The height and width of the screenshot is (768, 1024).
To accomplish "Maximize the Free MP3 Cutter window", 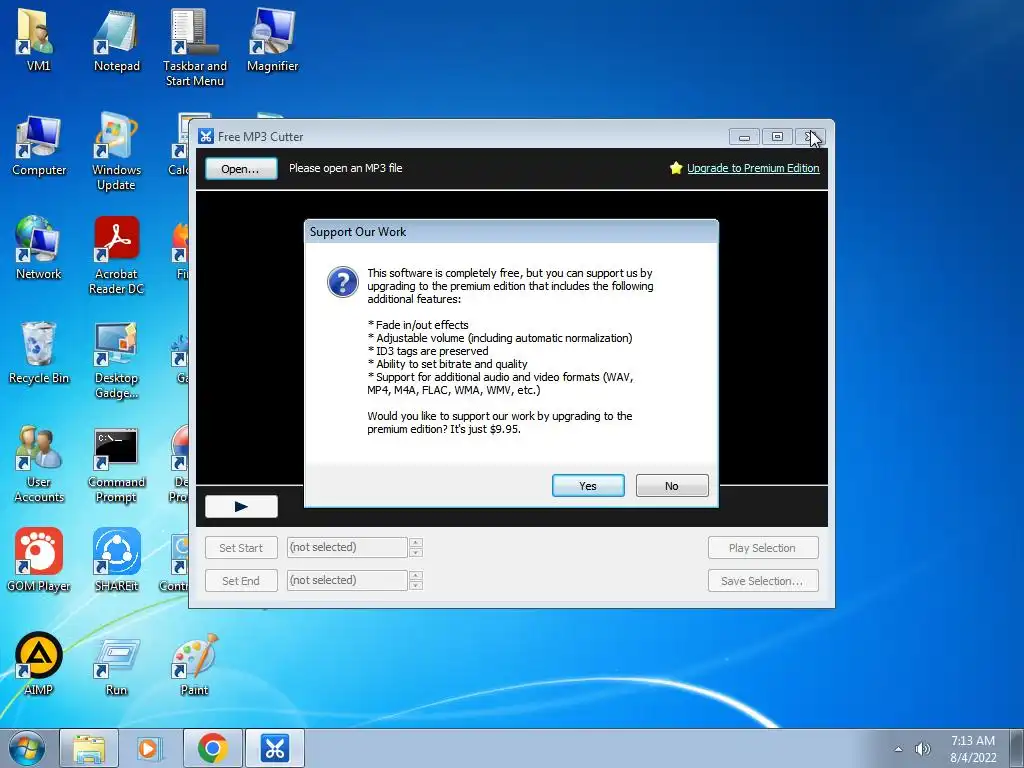I will coord(777,136).
